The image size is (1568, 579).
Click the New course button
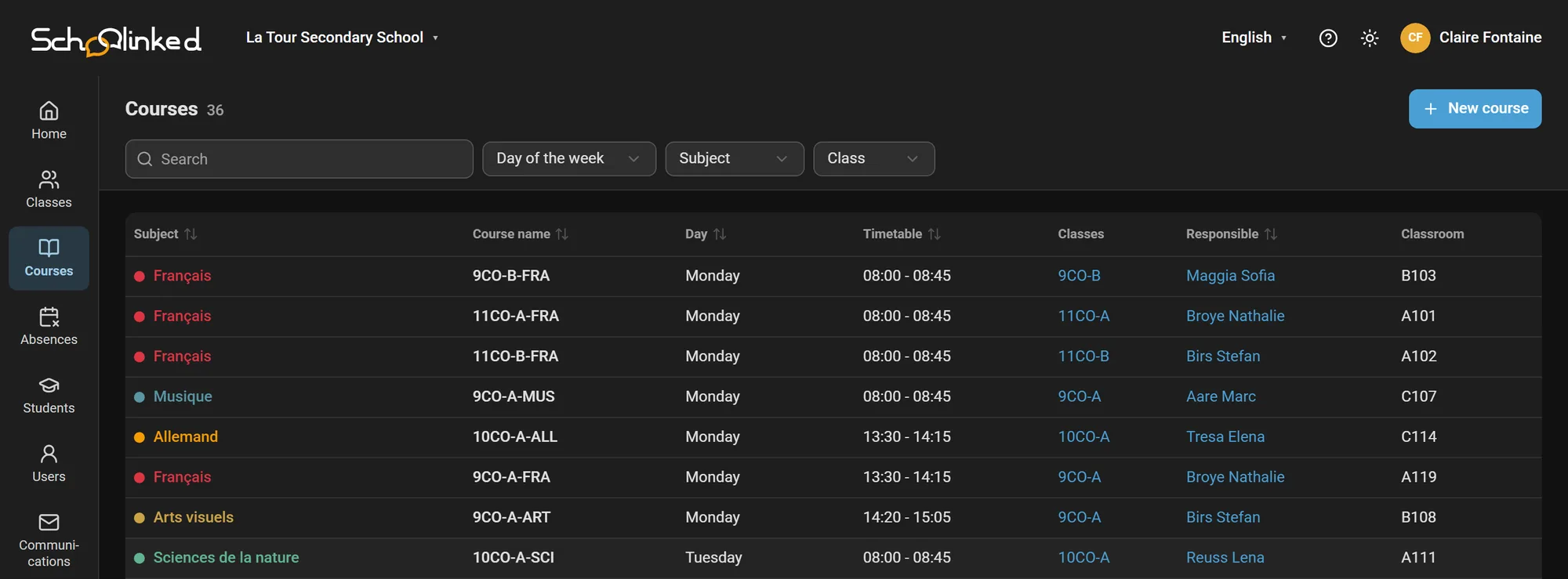[1475, 109]
